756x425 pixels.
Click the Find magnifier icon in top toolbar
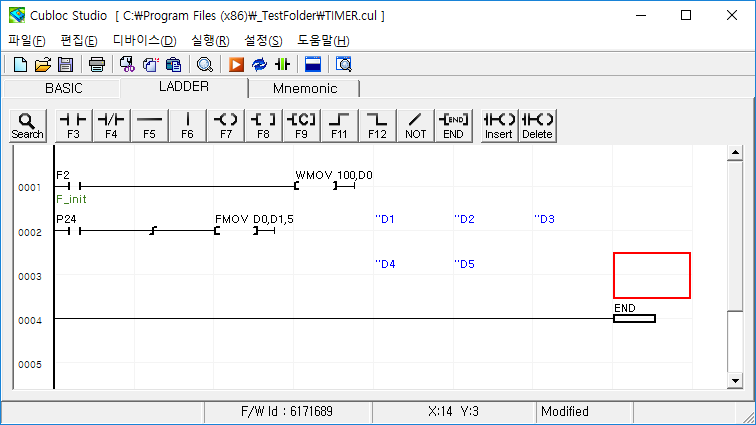(x=204, y=64)
